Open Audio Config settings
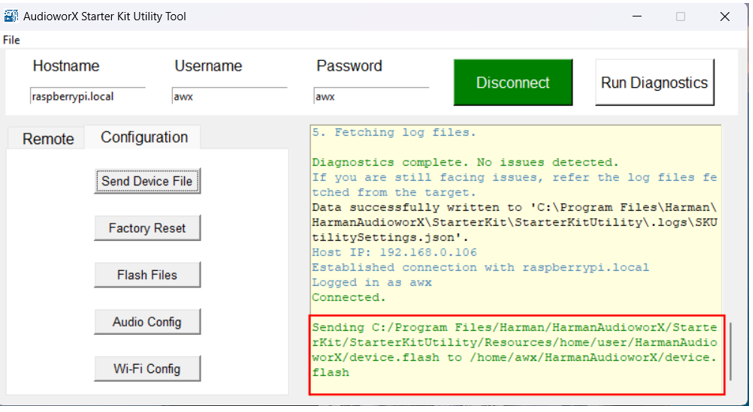Screen dimensions: 753x412 point(147,322)
